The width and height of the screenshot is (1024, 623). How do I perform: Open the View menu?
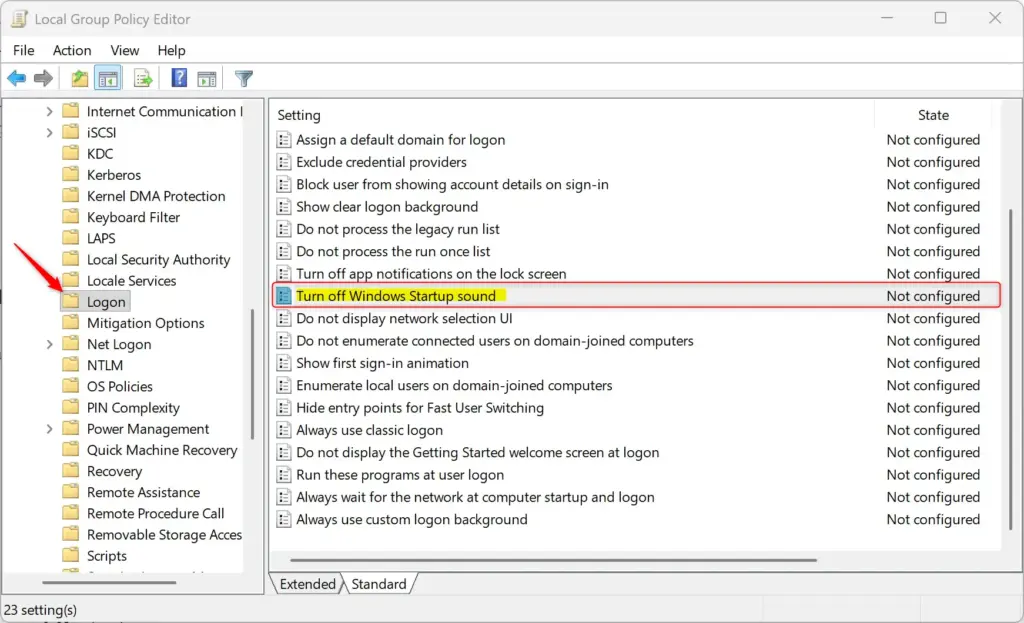(x=124, y=50)
